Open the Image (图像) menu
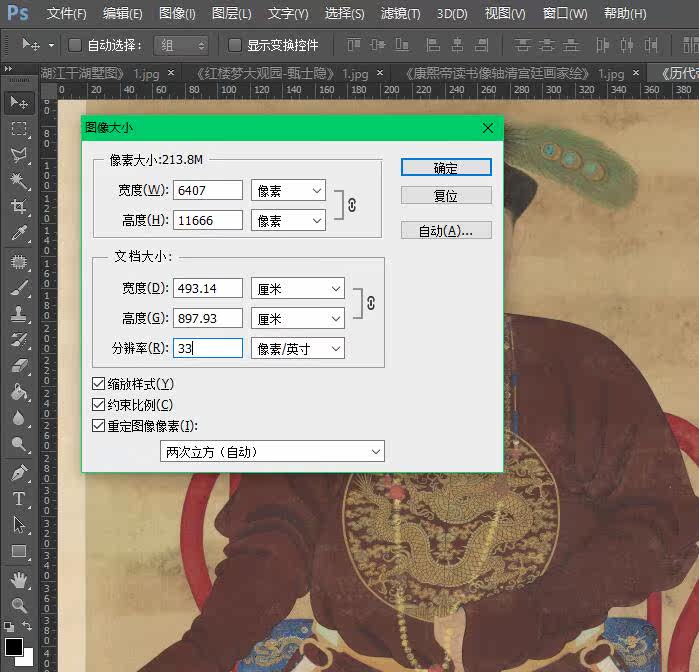This screenshot has height=672, width=699. pos(177,14)
